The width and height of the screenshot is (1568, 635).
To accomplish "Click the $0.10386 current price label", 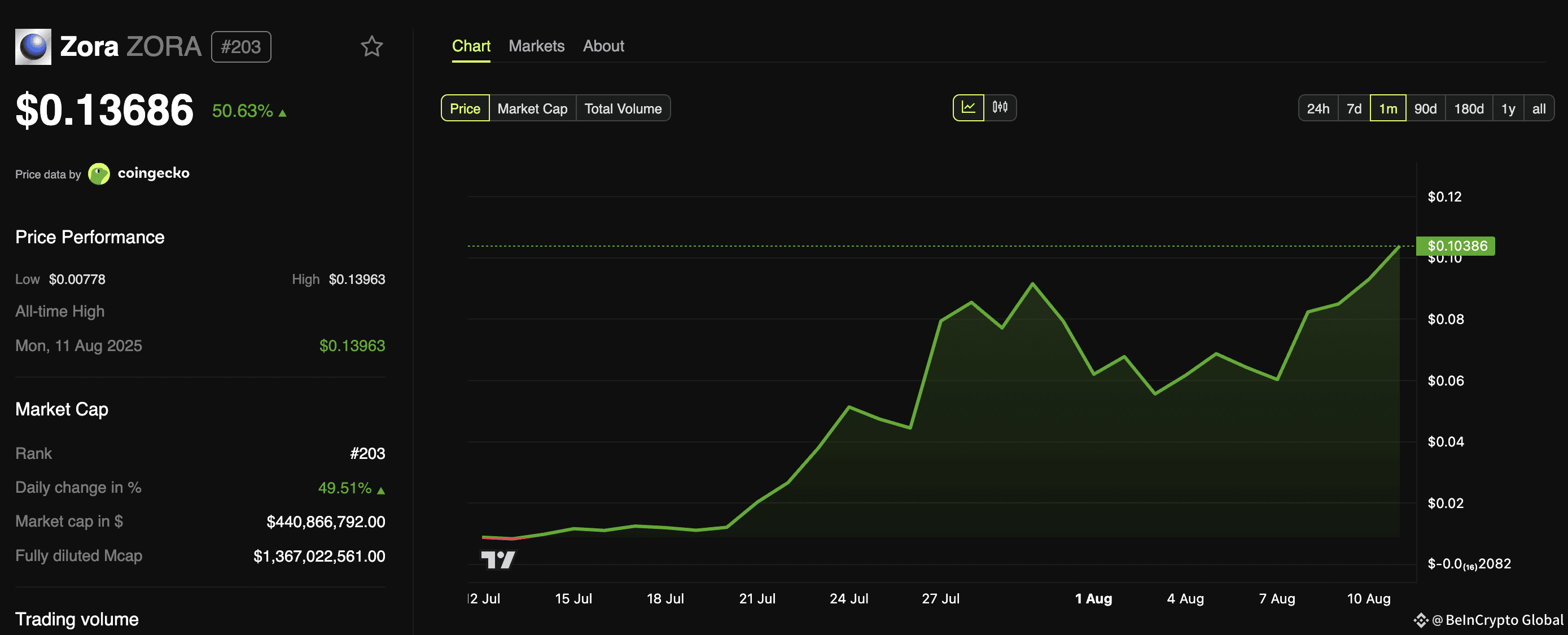I will (x=1455, y=246).
